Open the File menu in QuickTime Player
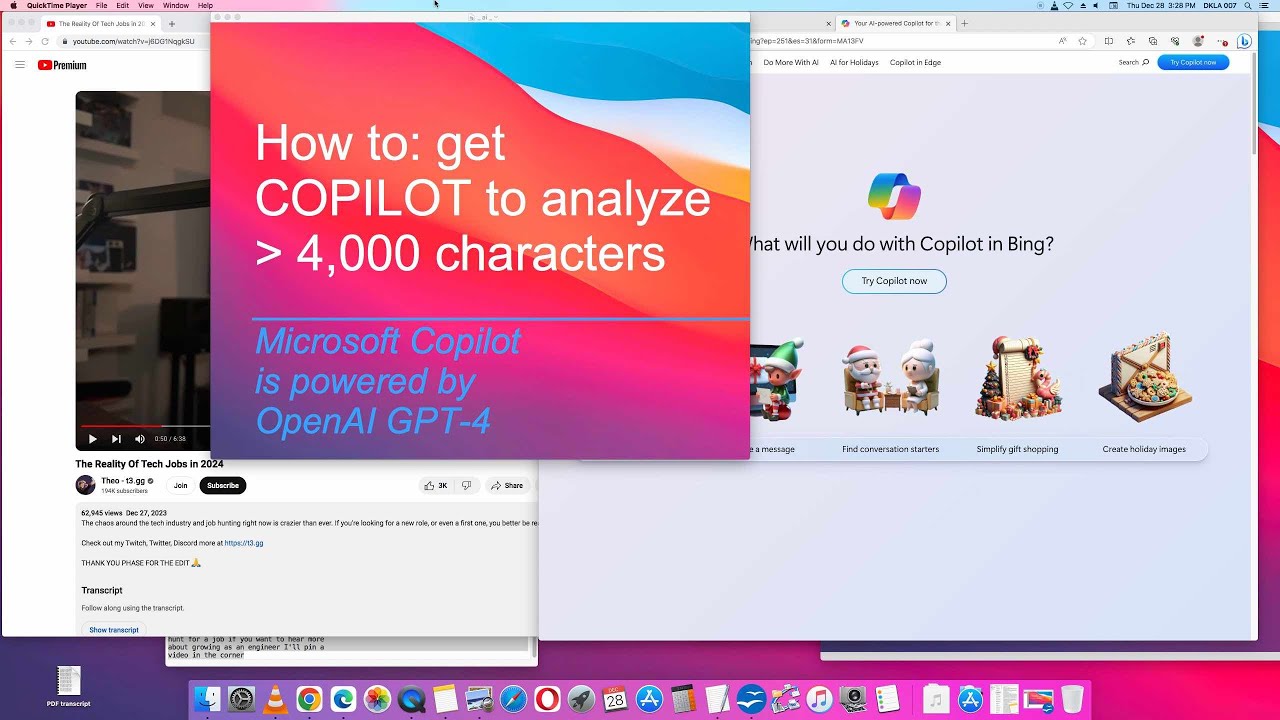1280x720 pixels. [101, 5]
